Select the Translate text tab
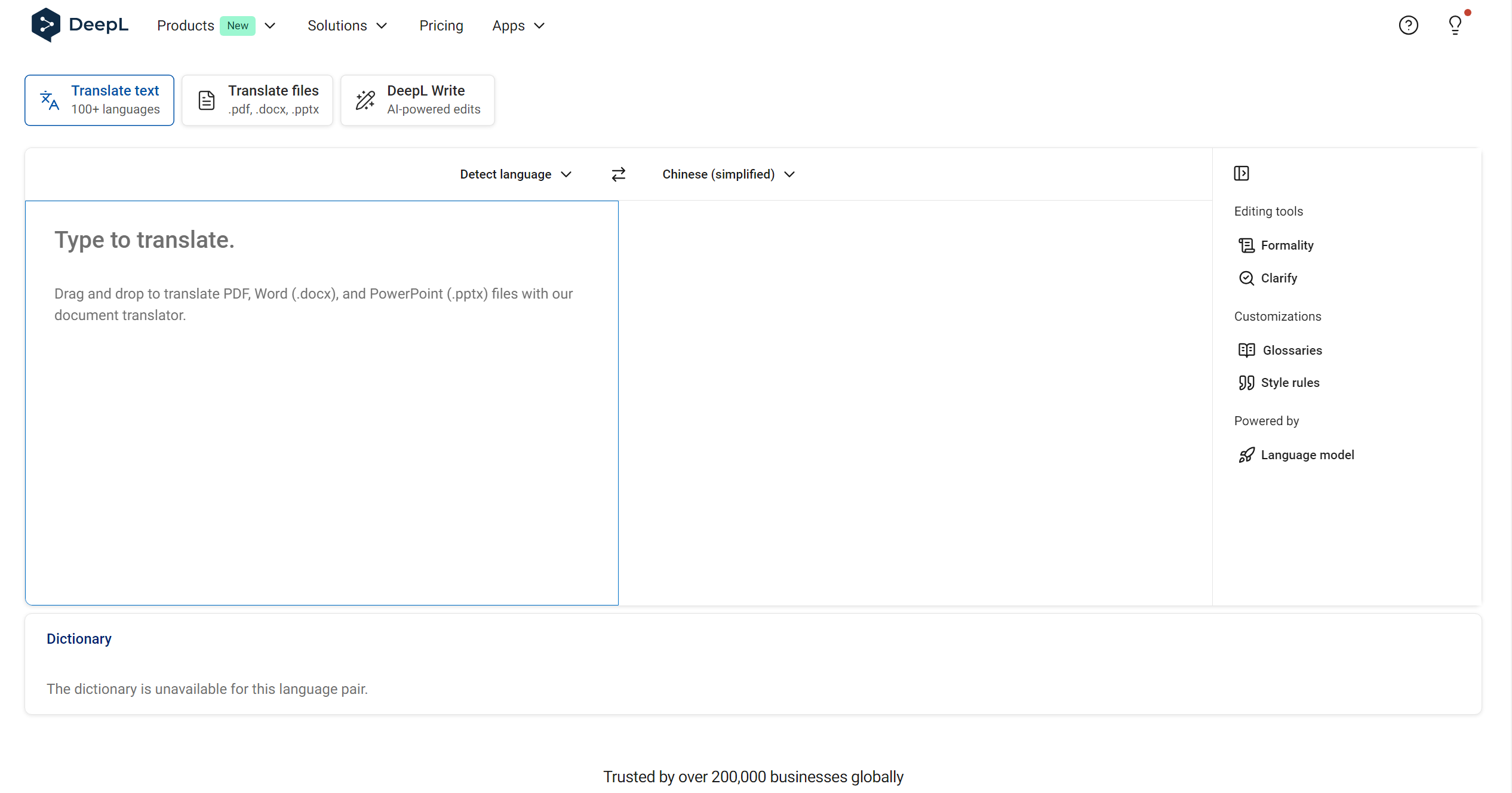1512x793 pixels. click(99, 100)
